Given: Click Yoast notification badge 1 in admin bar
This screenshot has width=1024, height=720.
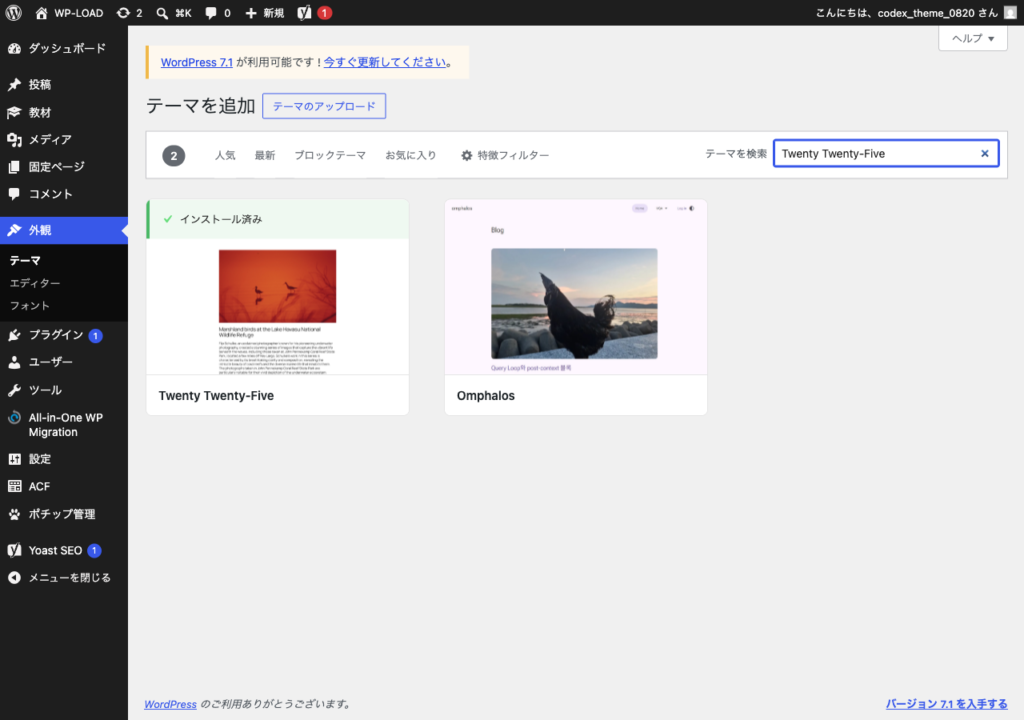Looking at the screenshot, I should pyautogui.click(x=324, y=13).
